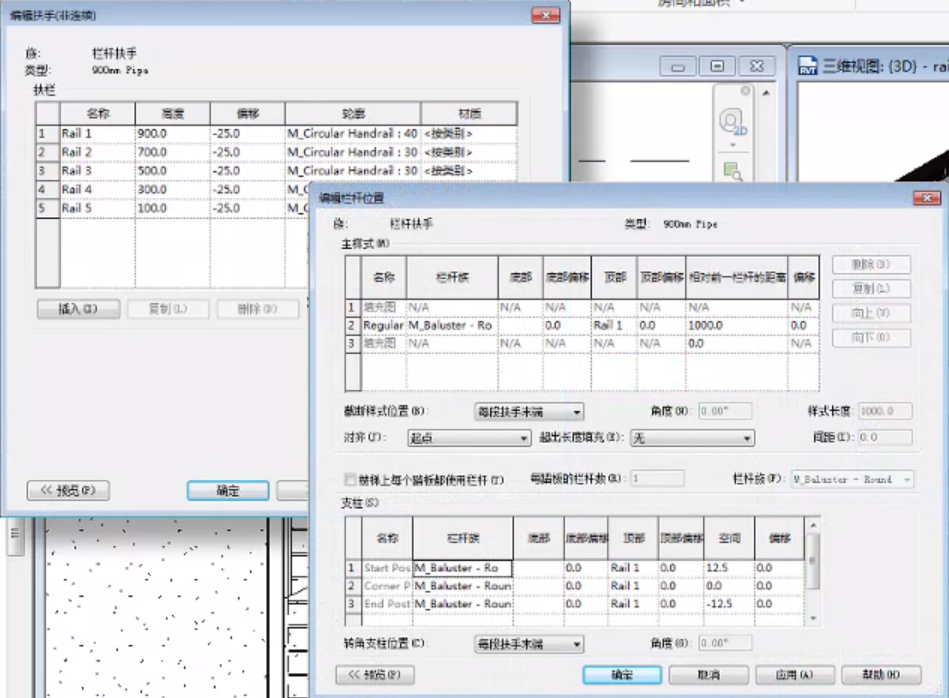The width and height of the screenshot is (949, 698).
Task: Select the 1000.0 distance cell in 主样式
Action: click(737, 326)
